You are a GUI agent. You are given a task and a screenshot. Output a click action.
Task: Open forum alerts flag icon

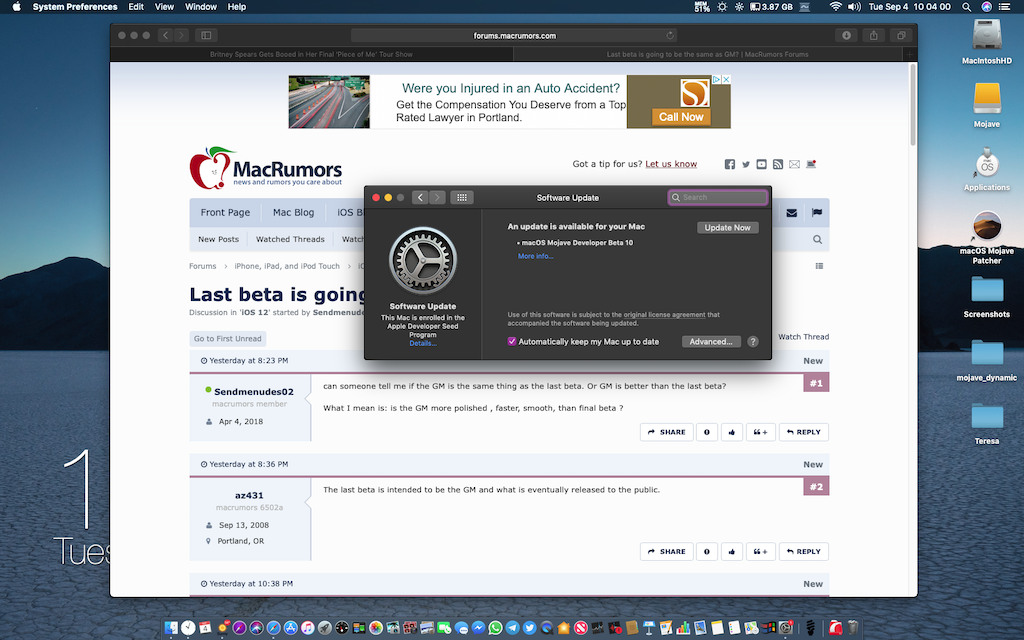click(816, 213)
